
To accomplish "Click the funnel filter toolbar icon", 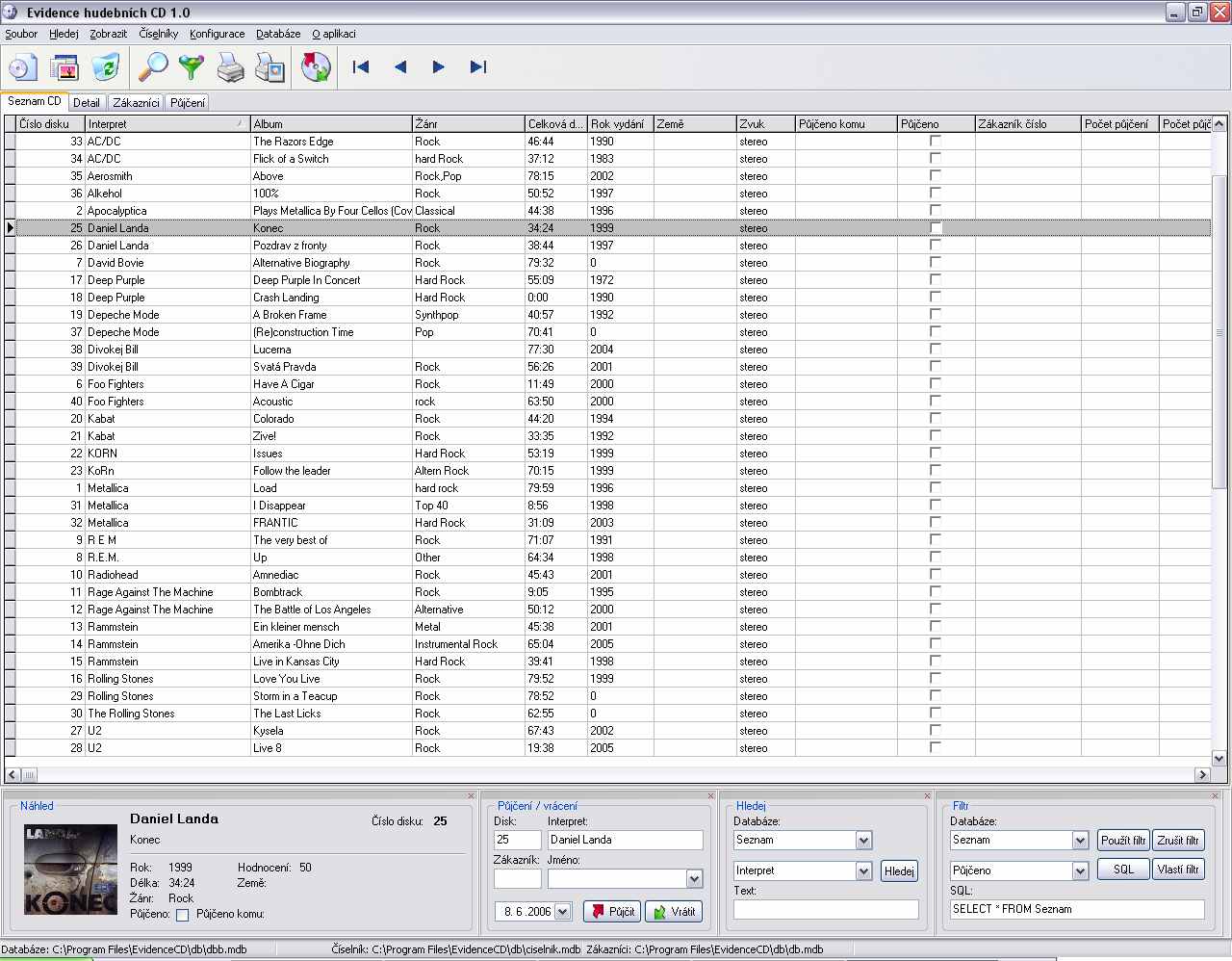I will [192, 67].
